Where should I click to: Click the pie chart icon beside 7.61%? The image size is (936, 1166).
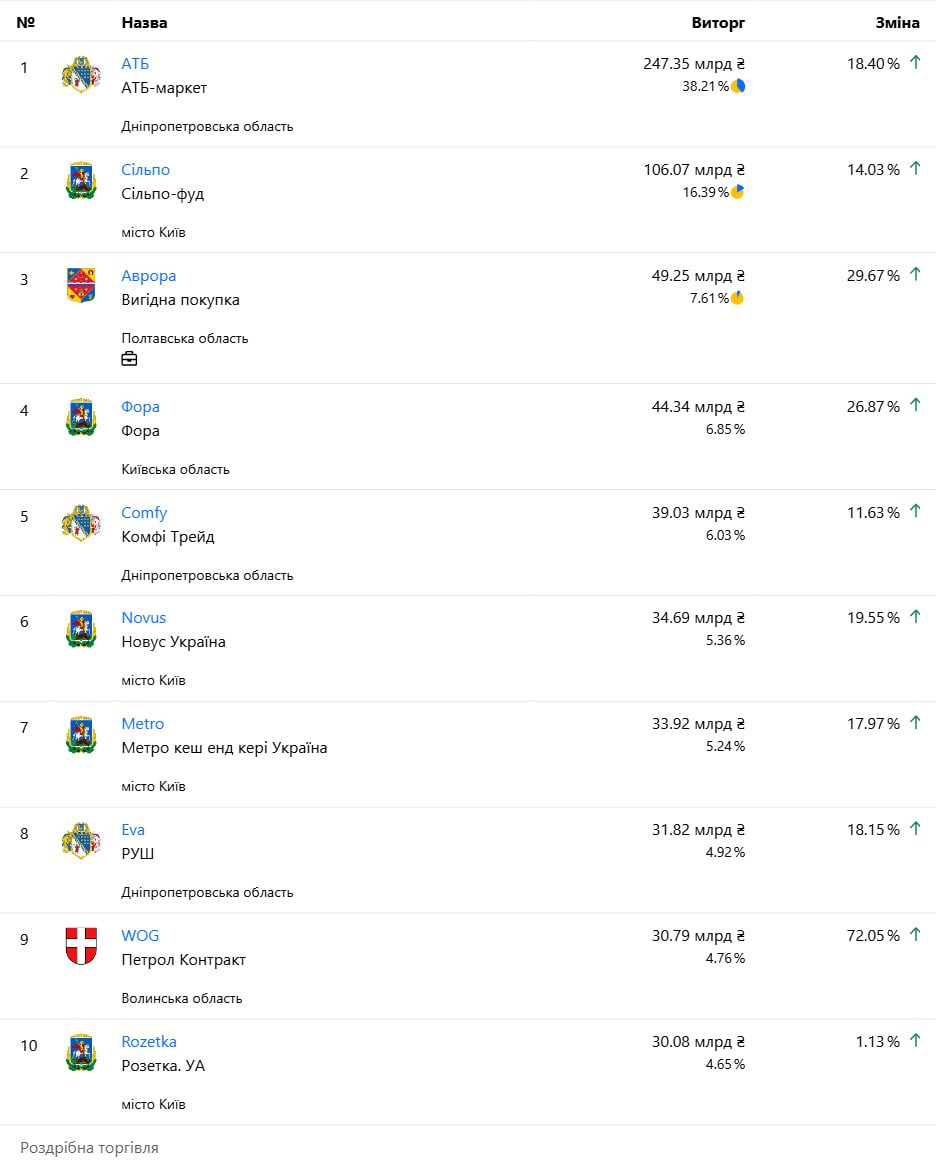pyautogui.click(x=738, y=298)
